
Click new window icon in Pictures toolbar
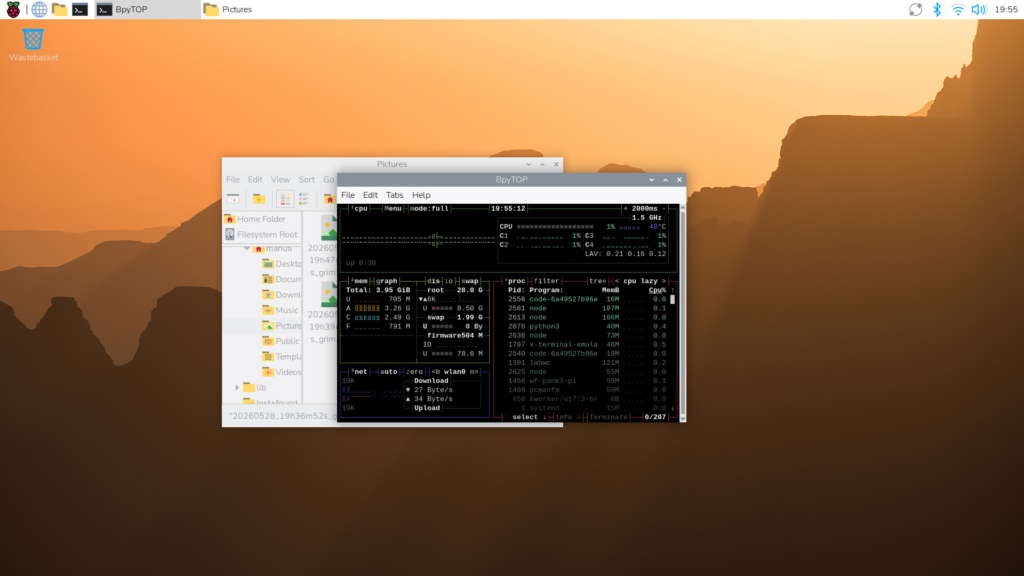233,199
